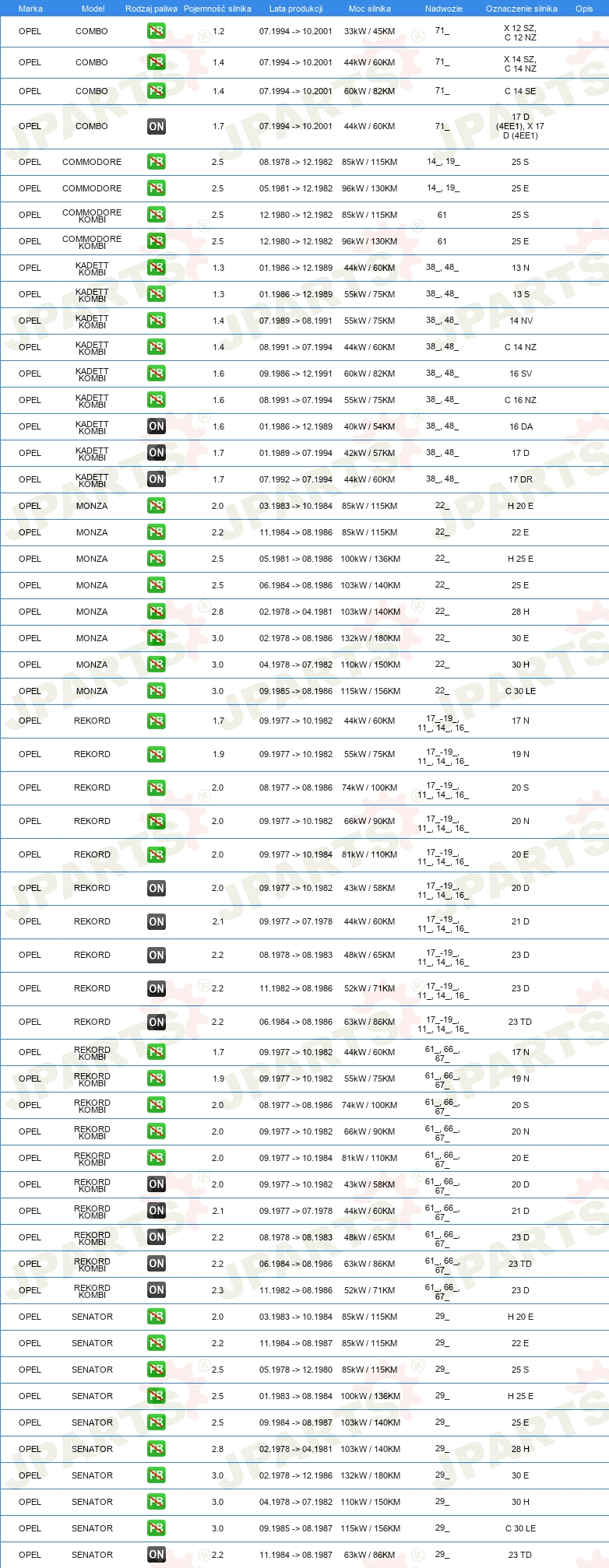Click diesel icon in KADETT KOMBI 17 DR row
Viewport: 609px width, 1568px height.
point(157,479)
